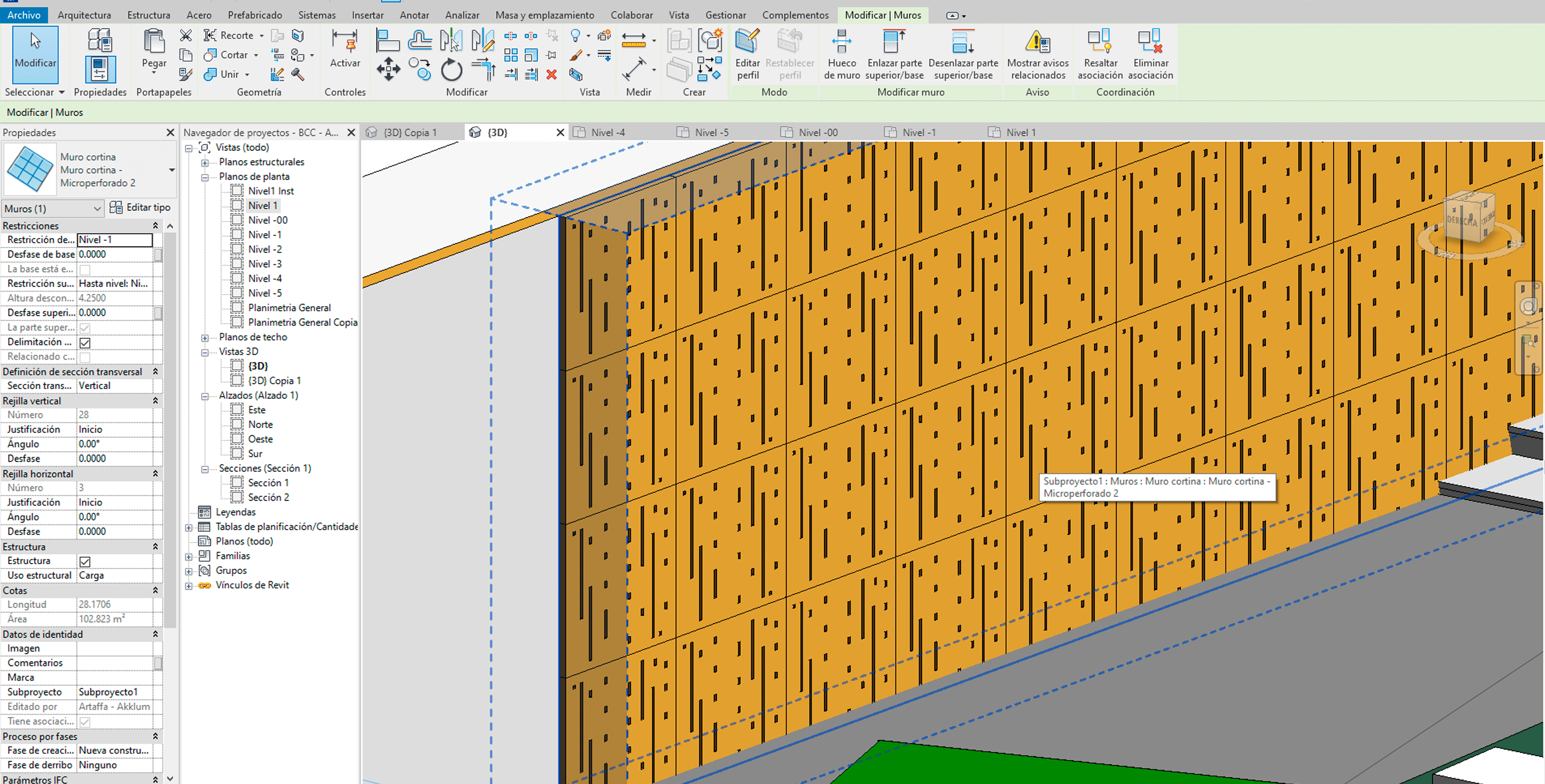Collapse the Restricciones section
1545x784 pixels.
155,225
